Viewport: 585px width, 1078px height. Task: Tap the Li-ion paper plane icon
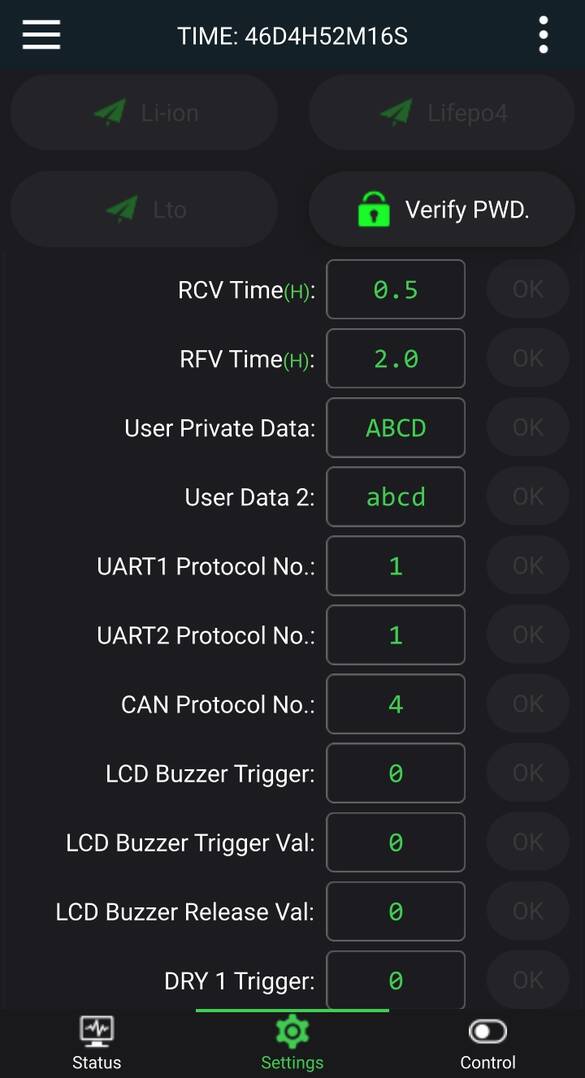pyautogui.click(x=110, y=112)
